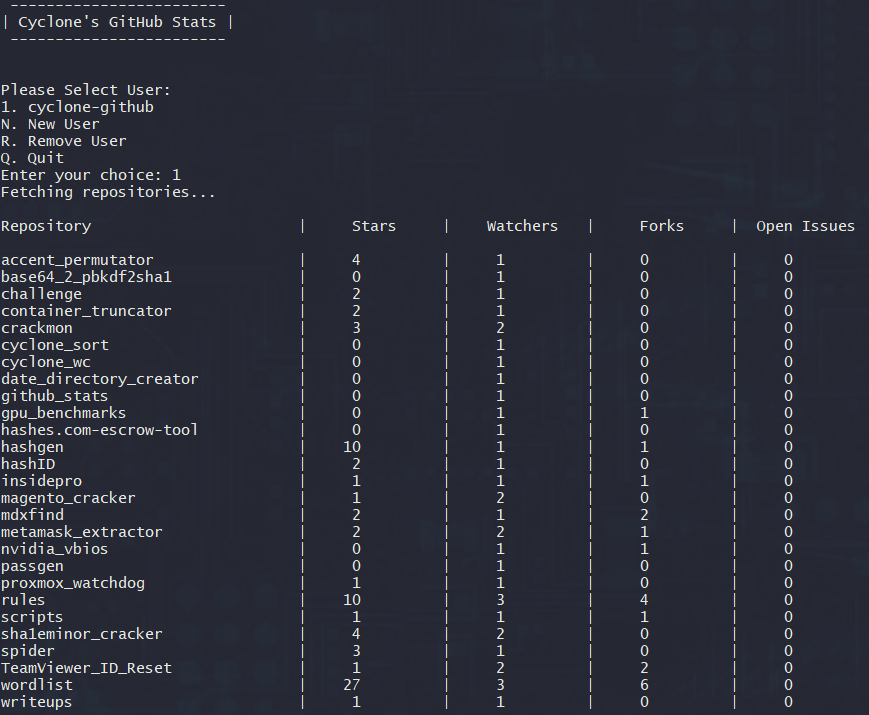869x715 pixels.
Task: Click the "Repository" column header
Action: coord(46,226)
